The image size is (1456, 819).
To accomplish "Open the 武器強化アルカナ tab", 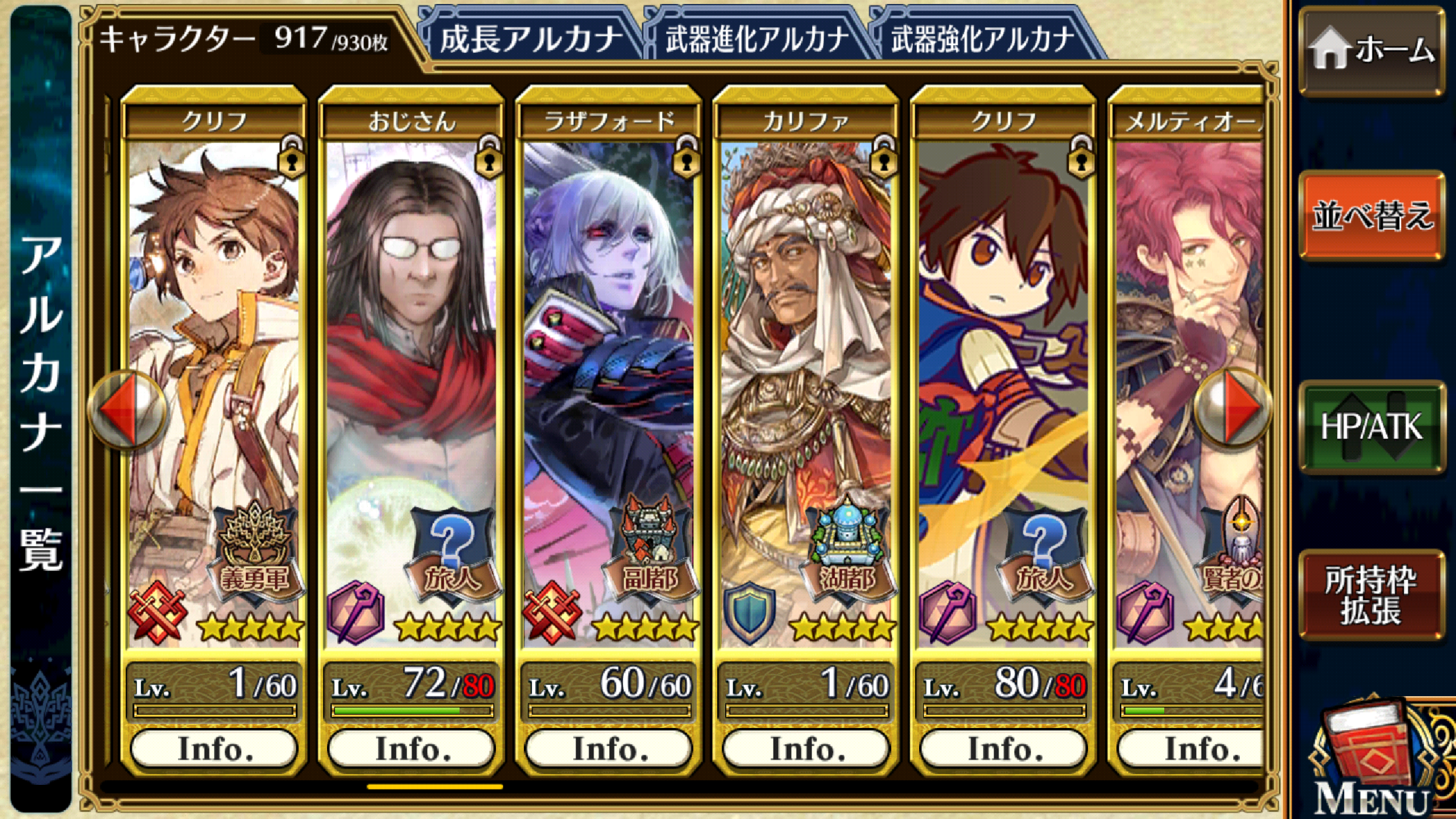I will (983, 39).
